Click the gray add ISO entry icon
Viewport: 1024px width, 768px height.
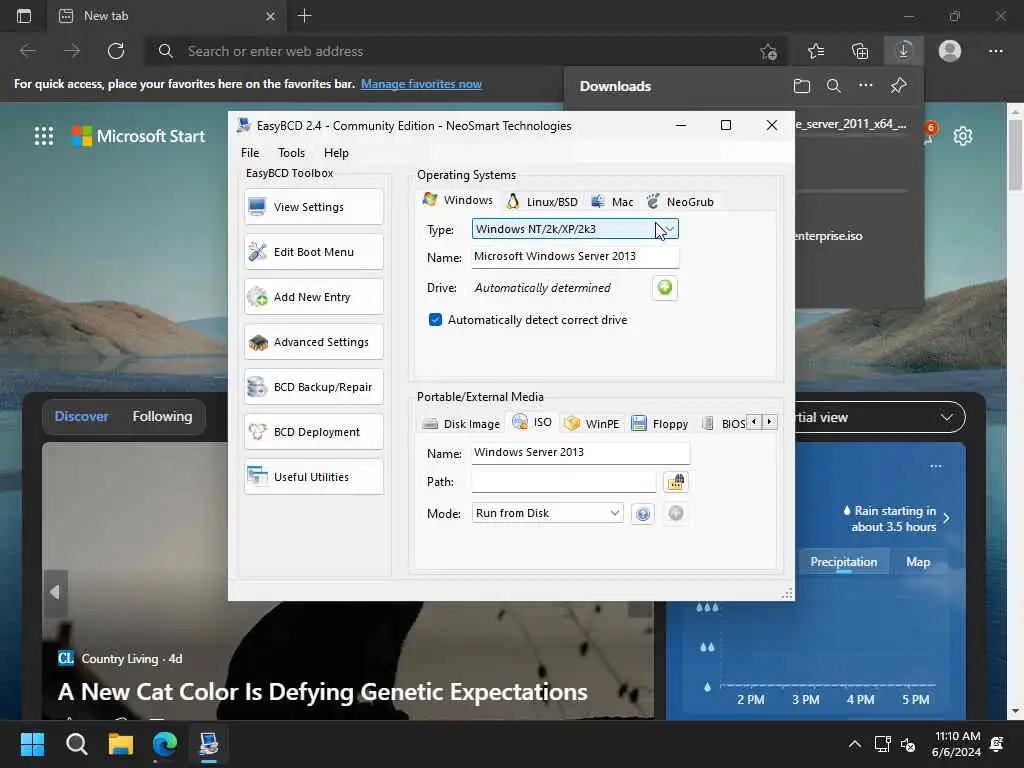pos(676,514)
